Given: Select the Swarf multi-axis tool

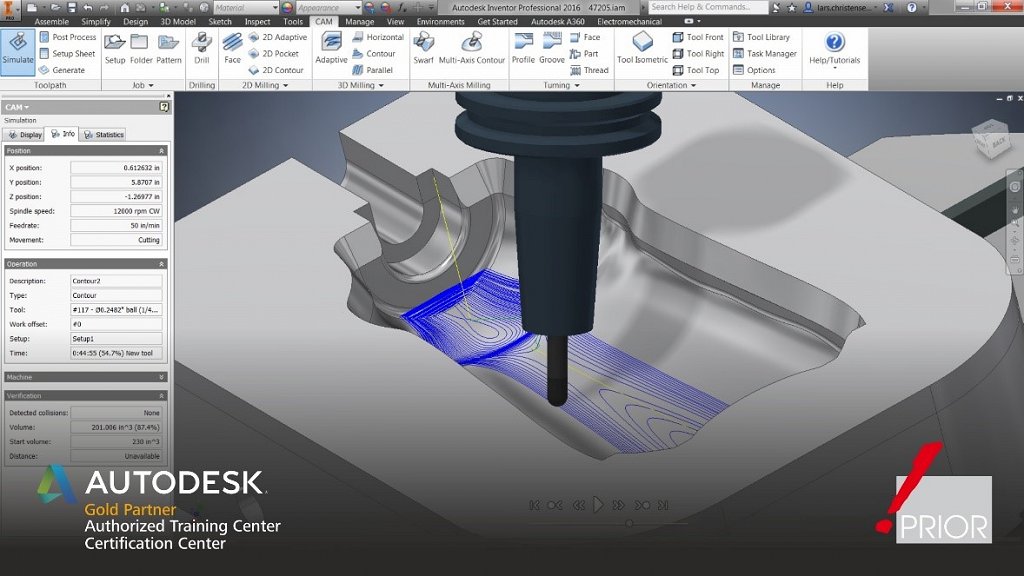Looking at the screenshot, I should click(423, 48).
